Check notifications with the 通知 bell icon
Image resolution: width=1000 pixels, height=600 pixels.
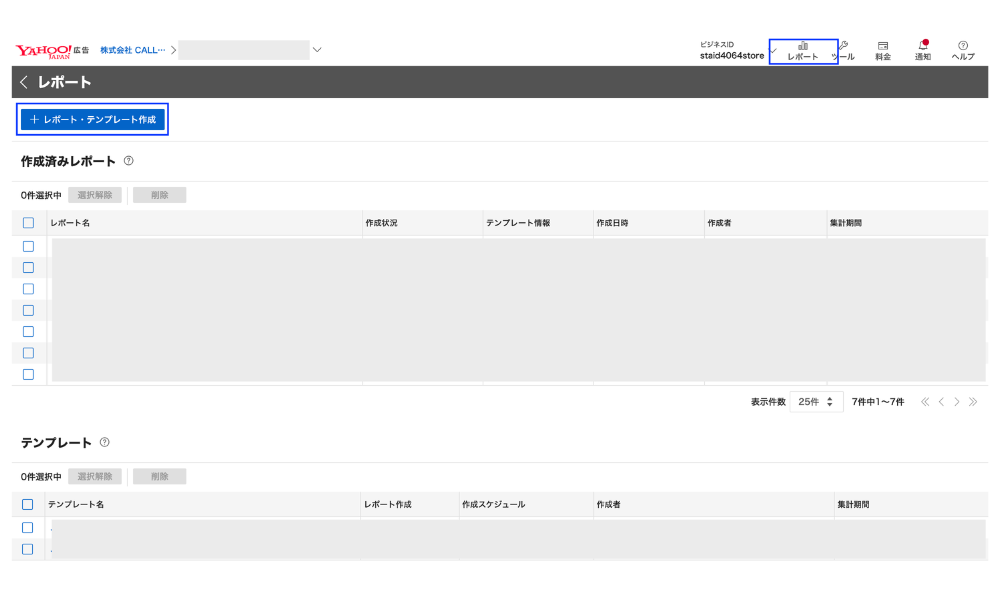(x=922, y=49)
